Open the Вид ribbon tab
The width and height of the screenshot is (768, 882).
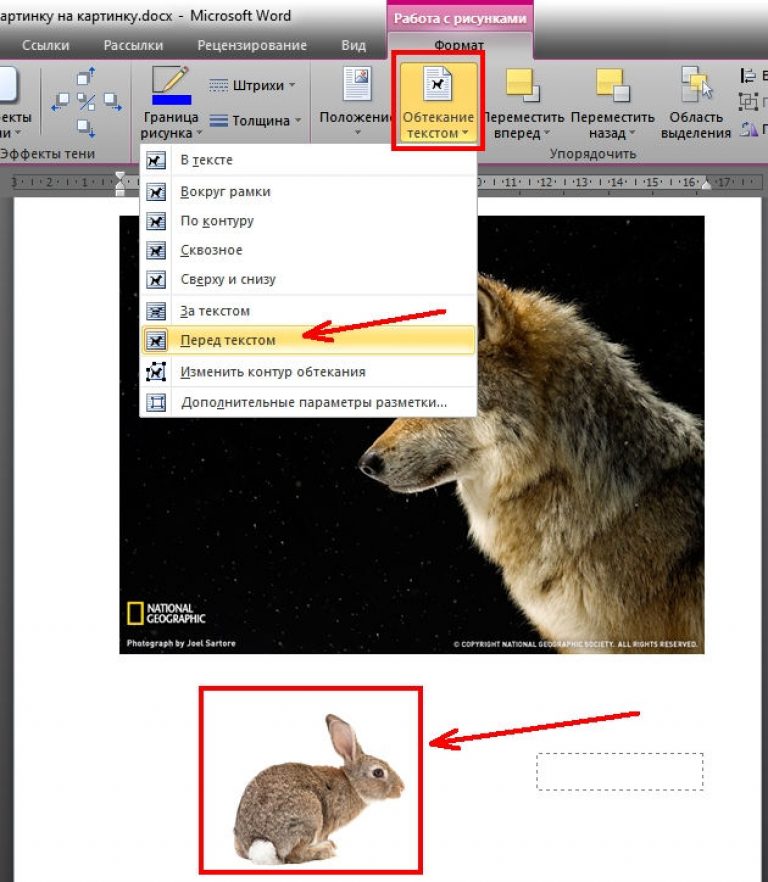(353, 46)
